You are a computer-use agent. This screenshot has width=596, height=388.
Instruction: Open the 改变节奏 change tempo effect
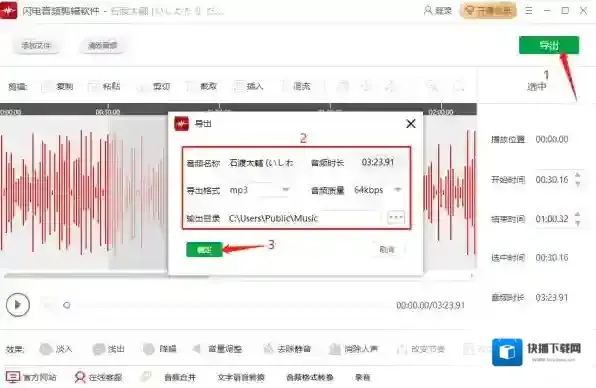tap(420, 348)
